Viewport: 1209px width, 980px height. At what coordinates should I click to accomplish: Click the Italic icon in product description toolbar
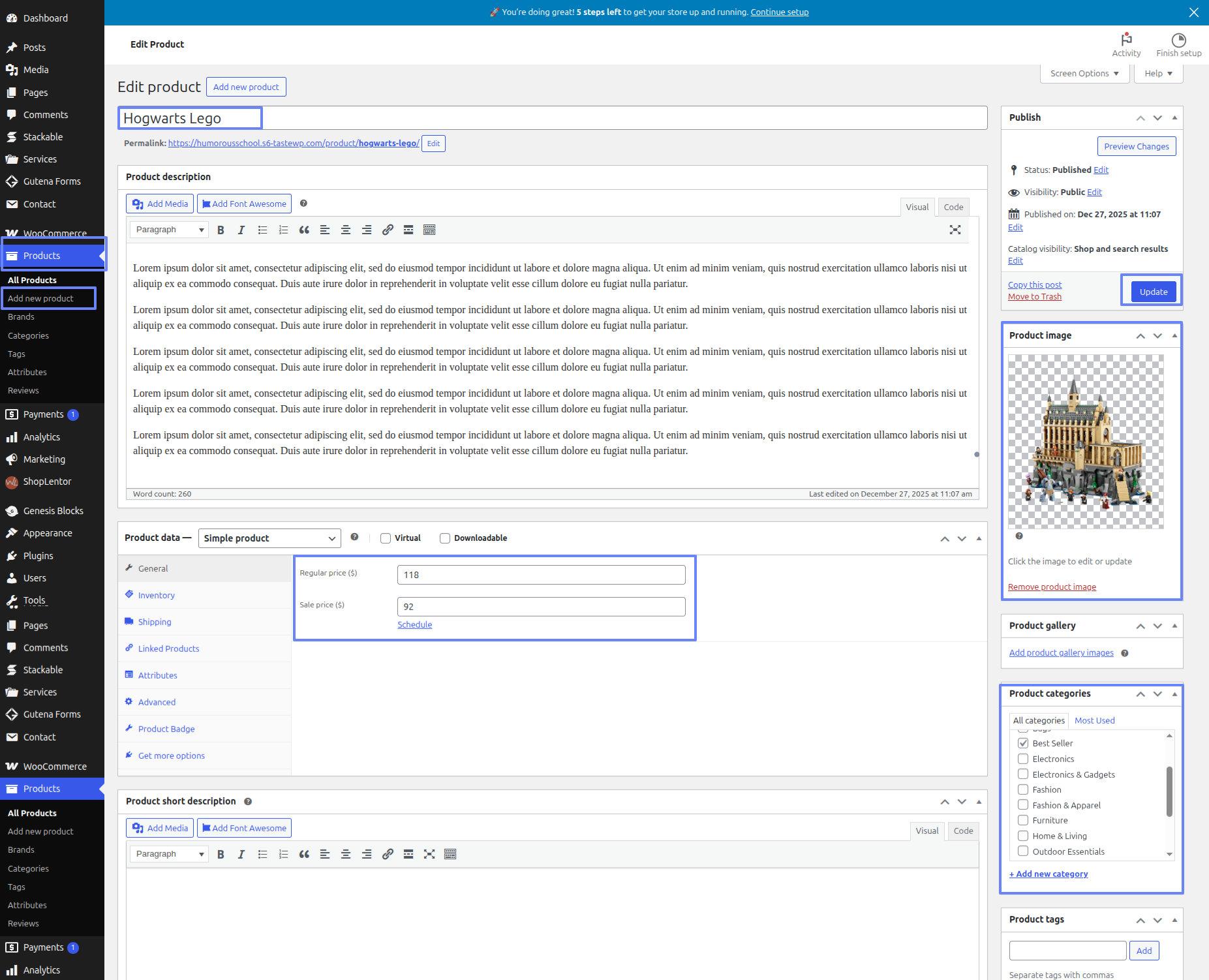pyautogui.click(x=241, y=230)
